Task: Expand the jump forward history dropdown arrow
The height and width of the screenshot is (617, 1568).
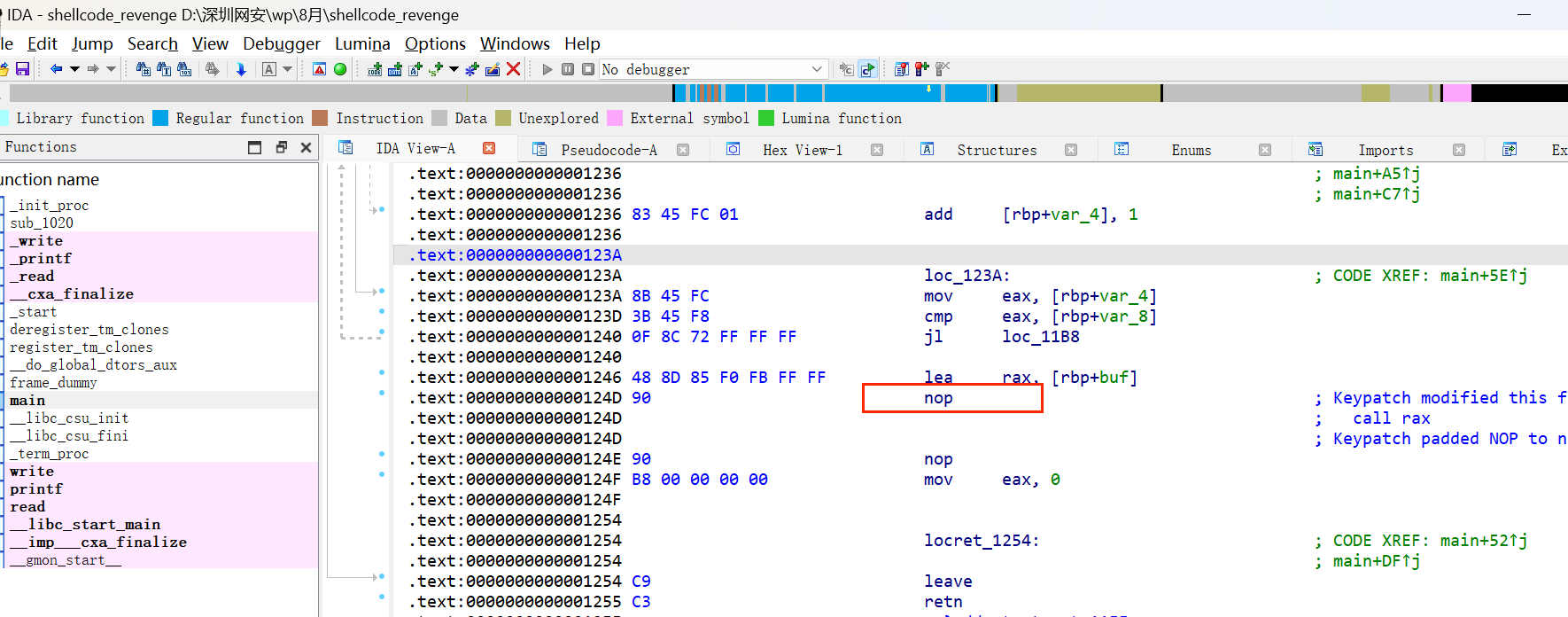Action: 111,69
